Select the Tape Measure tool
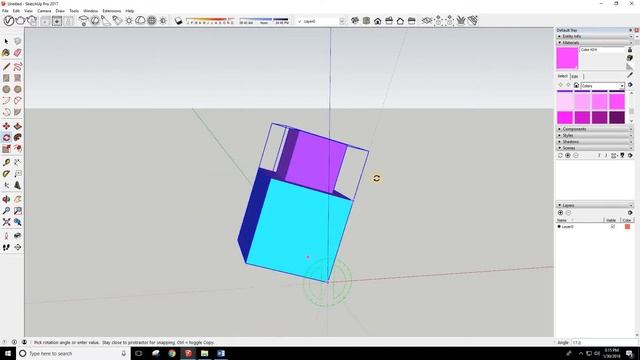 click(x=6, y=162)
